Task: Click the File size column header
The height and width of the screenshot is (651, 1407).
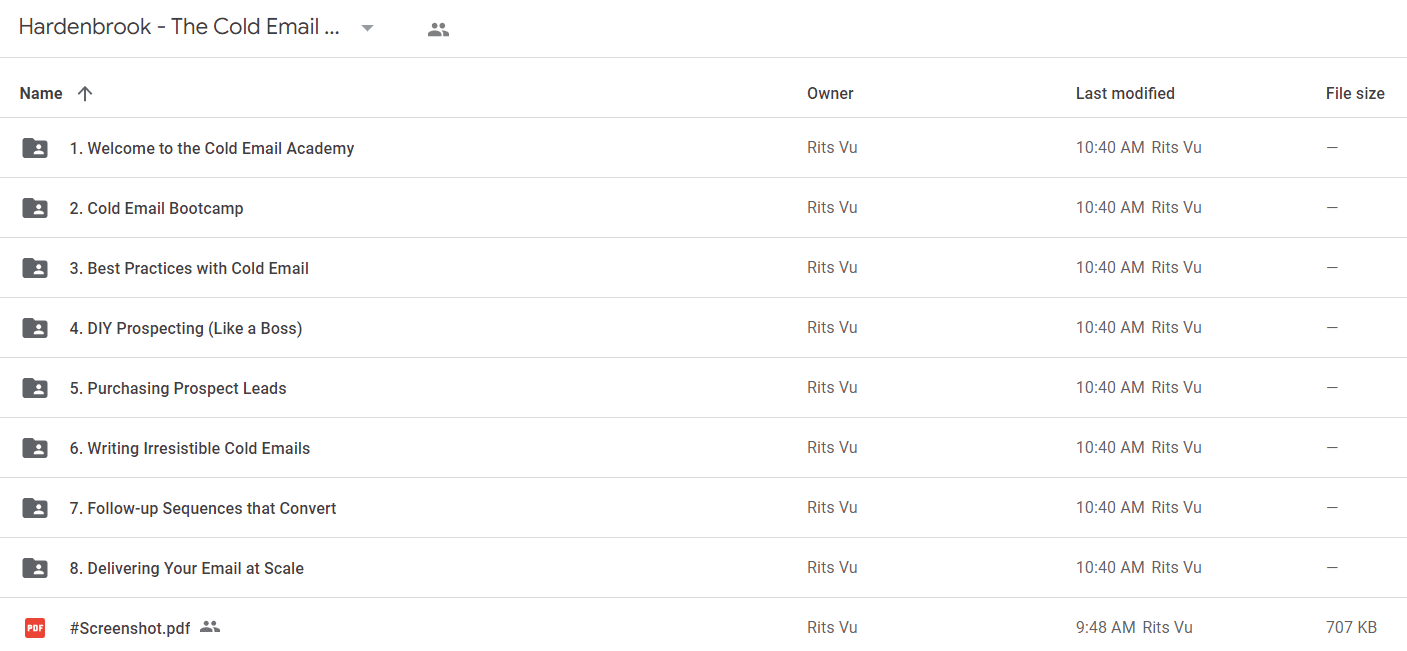Action: tap(1355, 93)
